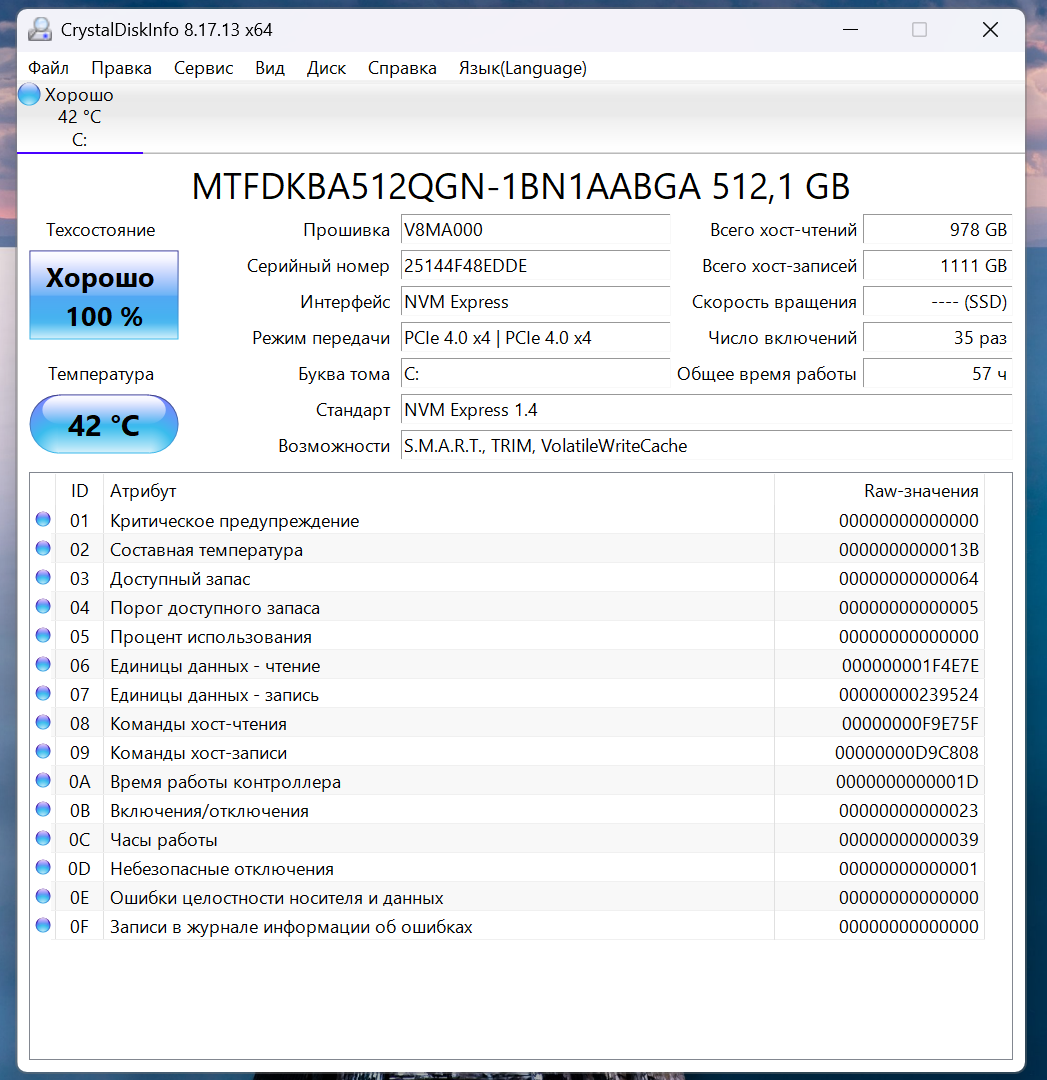
Task: Select row Включения/отключения
Action: pyautogui.click(x=507, y=811)
